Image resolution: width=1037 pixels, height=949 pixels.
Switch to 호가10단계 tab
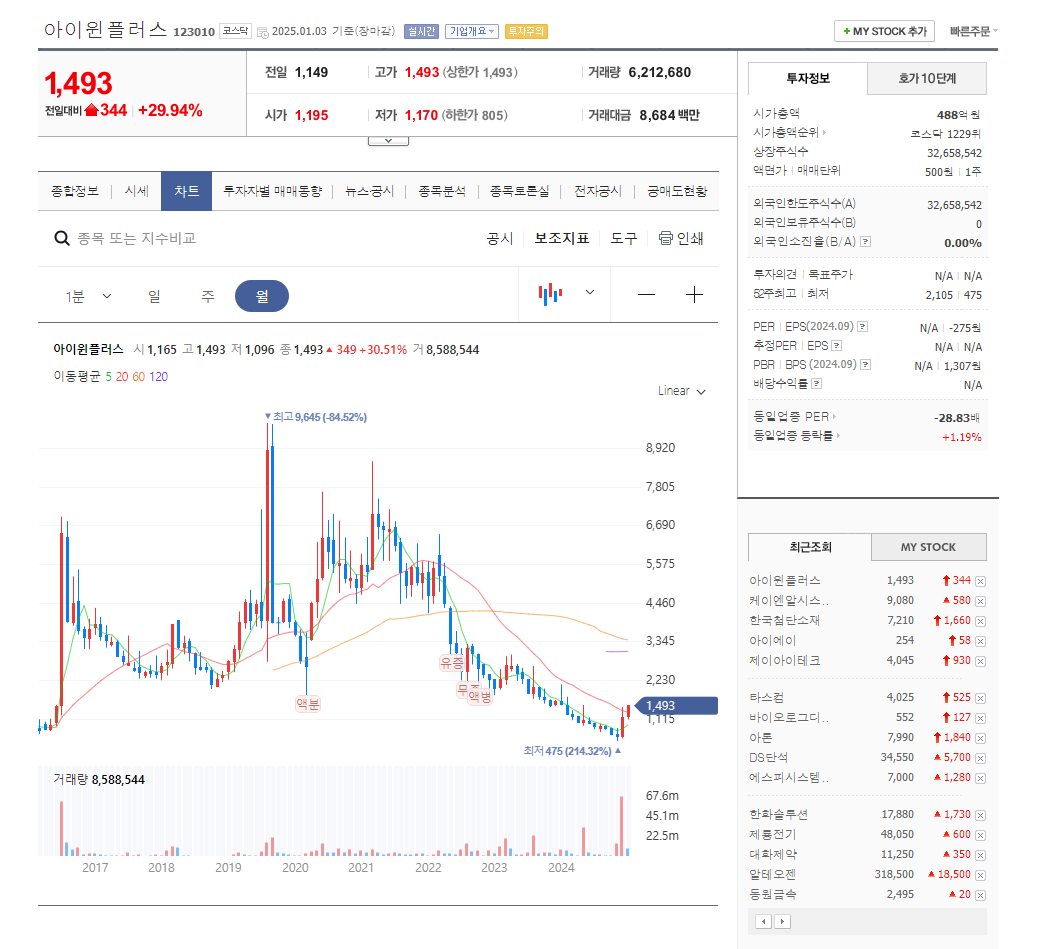coord(927,79)
